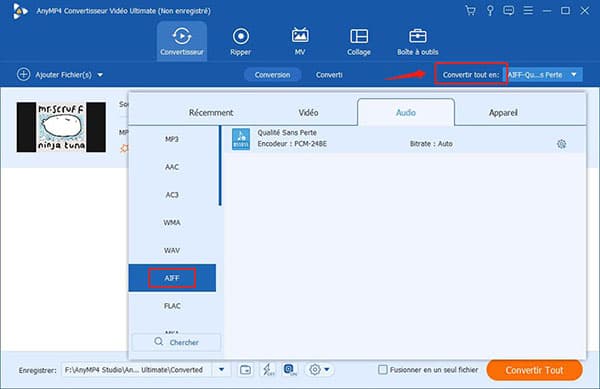The image size is (600, 389).
Task: Click the Convertir Tout button
Action: [534, 370]
